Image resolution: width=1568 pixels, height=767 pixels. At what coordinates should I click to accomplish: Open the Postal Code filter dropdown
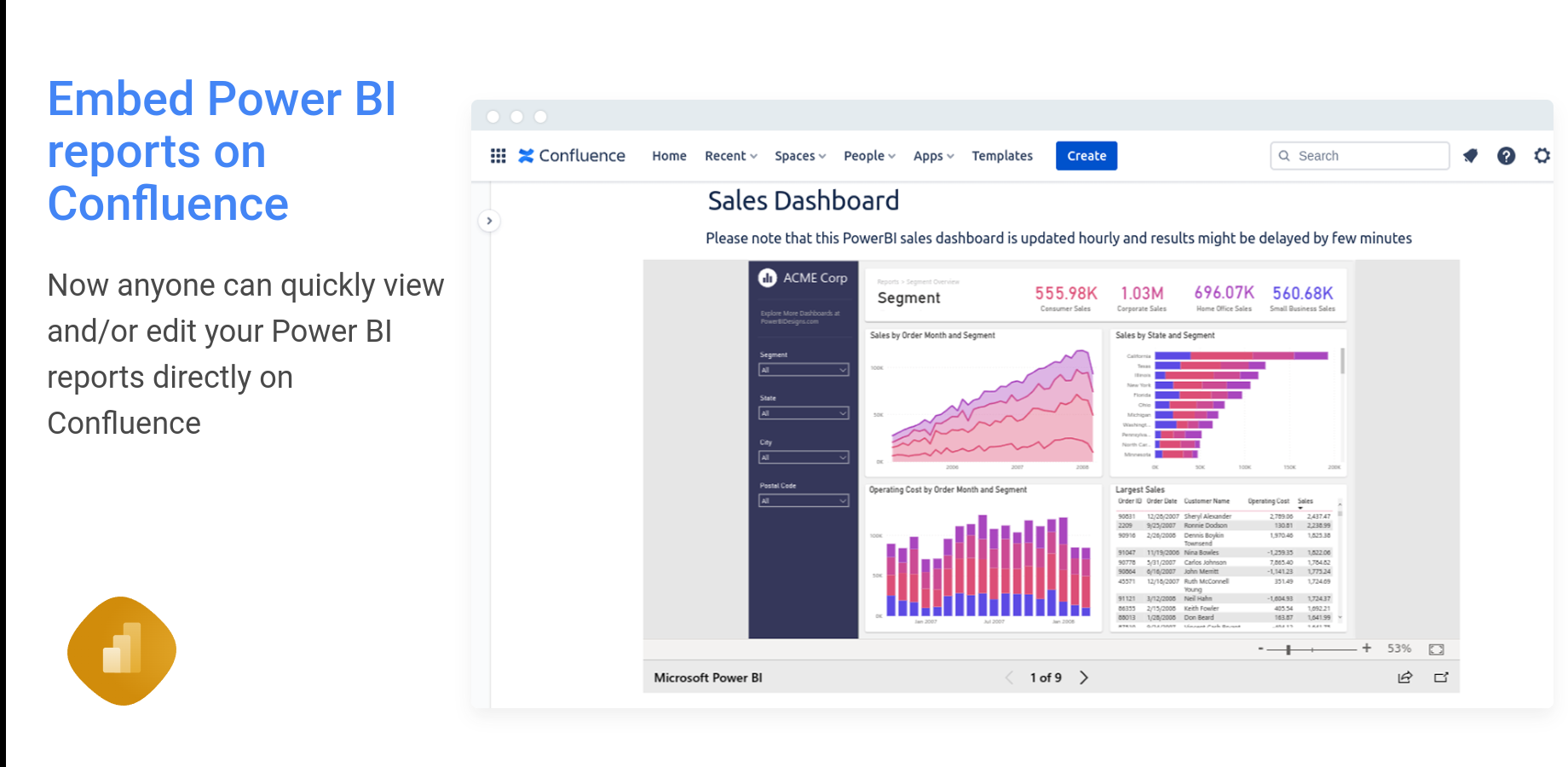tap(804, 501)
